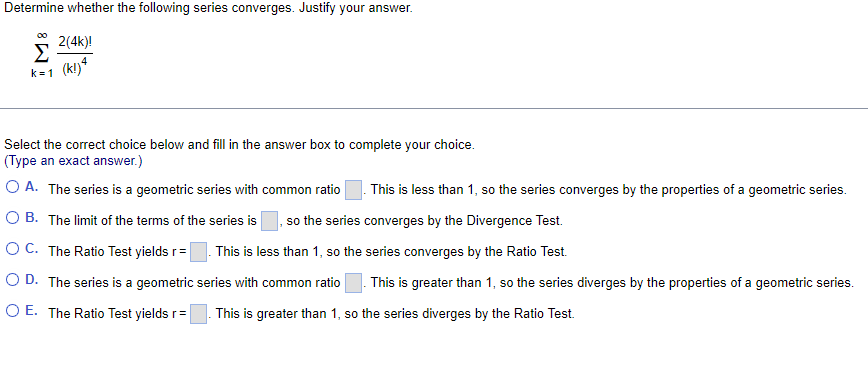Screen dimensions: 868x392
Task: Click the "Select the correct choice below" instruction
Action: point(239,145)
